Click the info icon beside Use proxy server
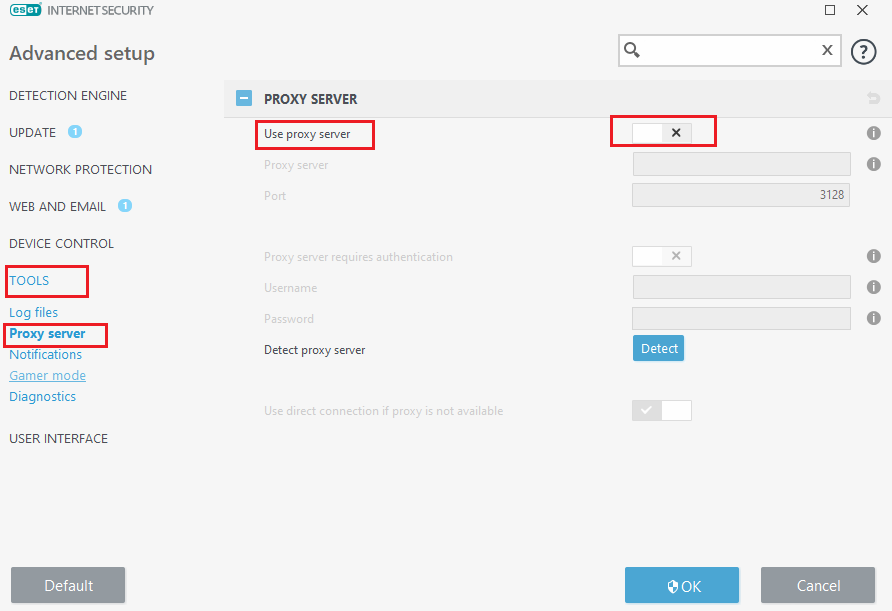Viewport: 892px width, 611px height. [x=873, y=133]
